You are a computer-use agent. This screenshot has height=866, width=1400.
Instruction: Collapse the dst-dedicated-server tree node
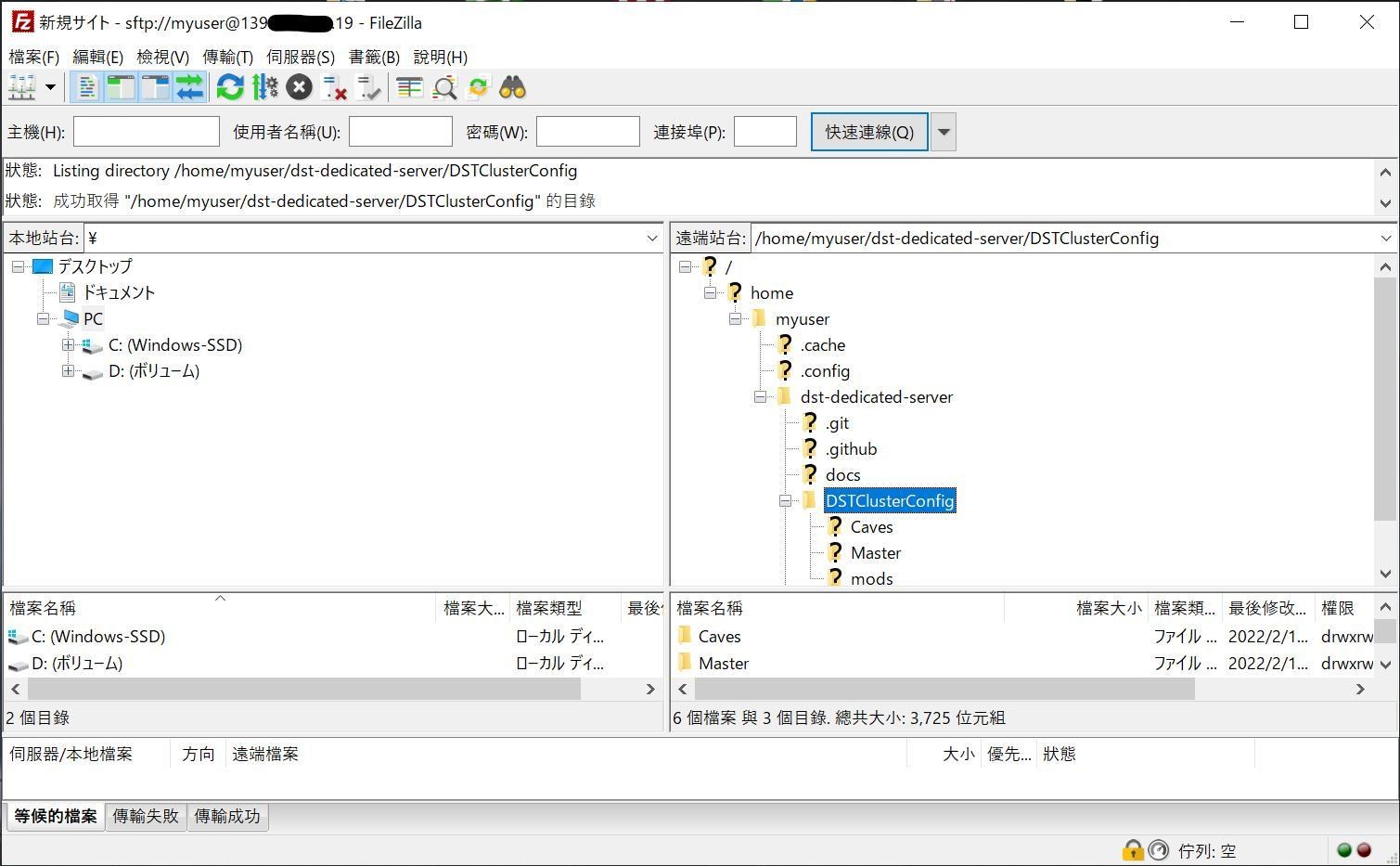coord(760,397)
